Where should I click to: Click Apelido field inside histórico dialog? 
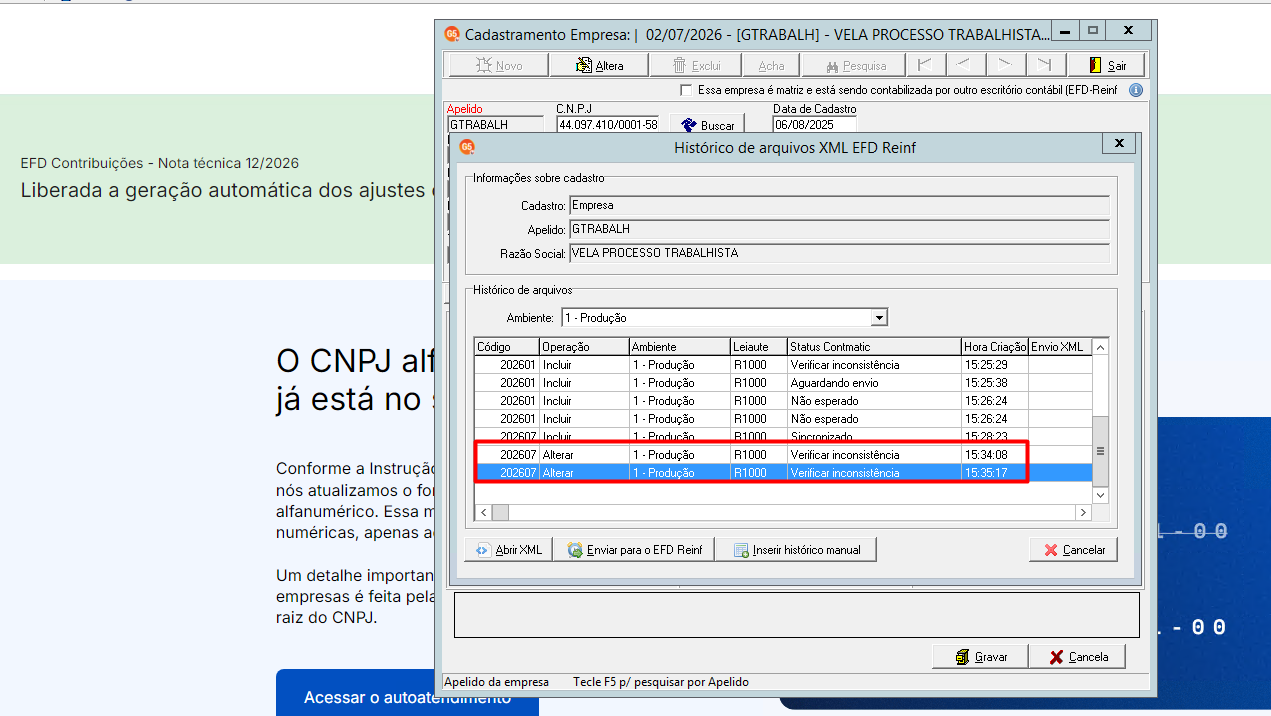(x=839, y=230)
